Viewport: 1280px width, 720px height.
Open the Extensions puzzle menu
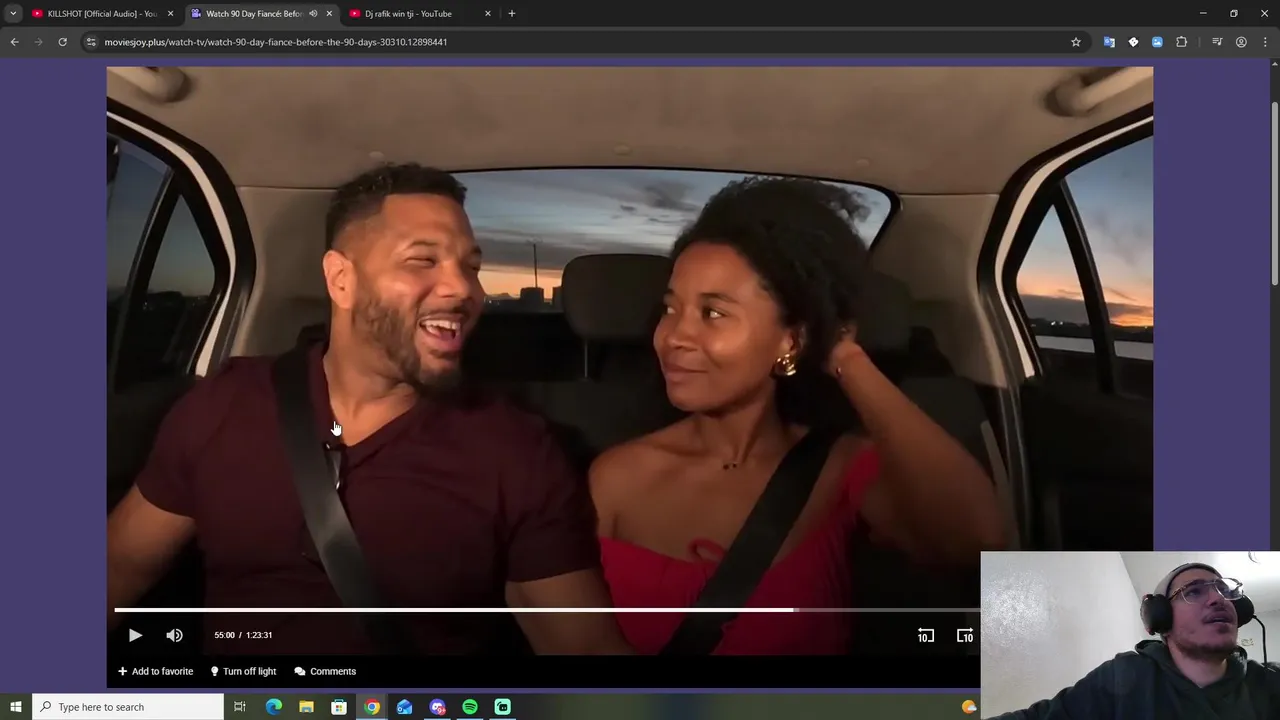click(x=1182, y=42)
